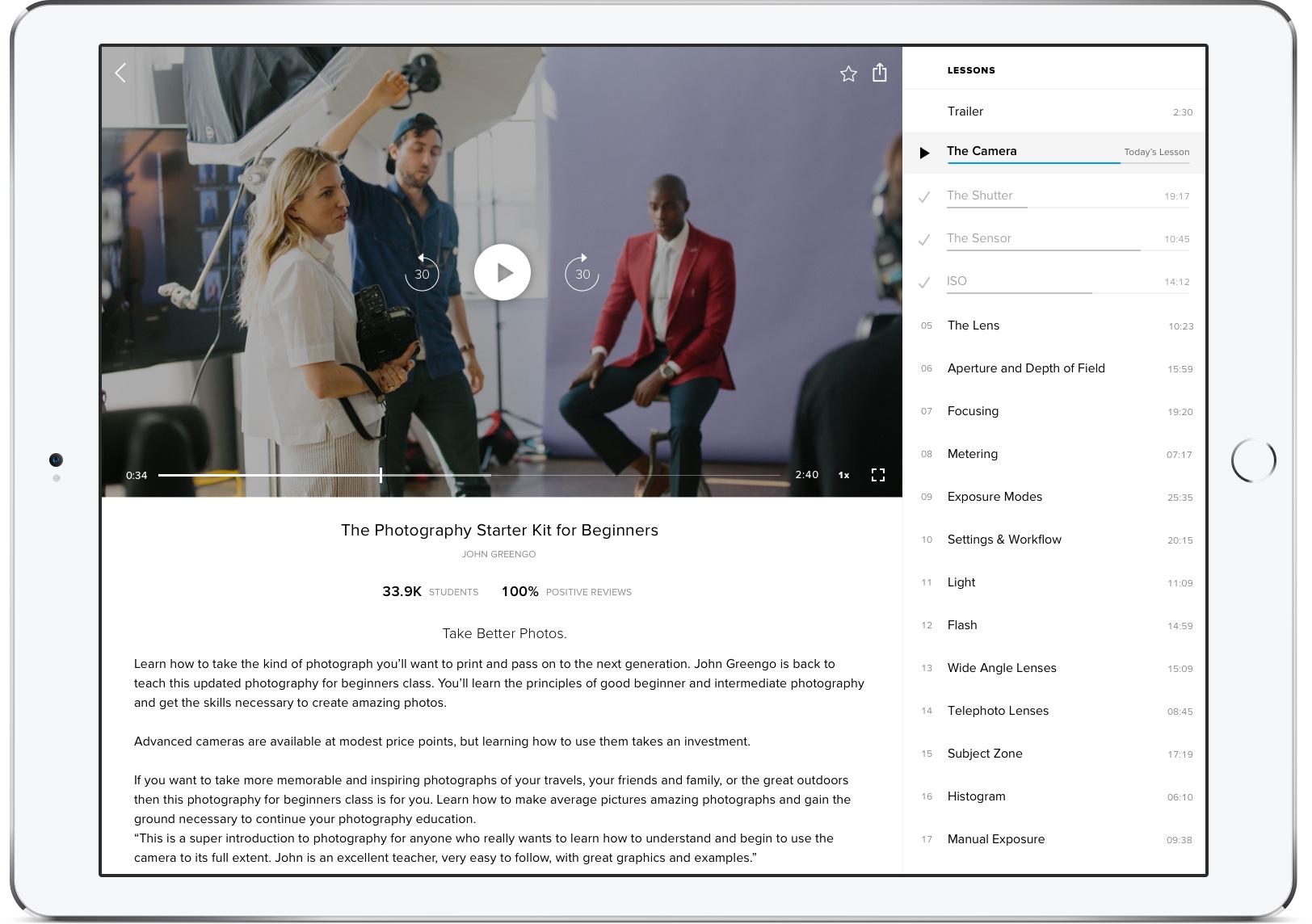Change the 1x playback speed

coord(843,475)
